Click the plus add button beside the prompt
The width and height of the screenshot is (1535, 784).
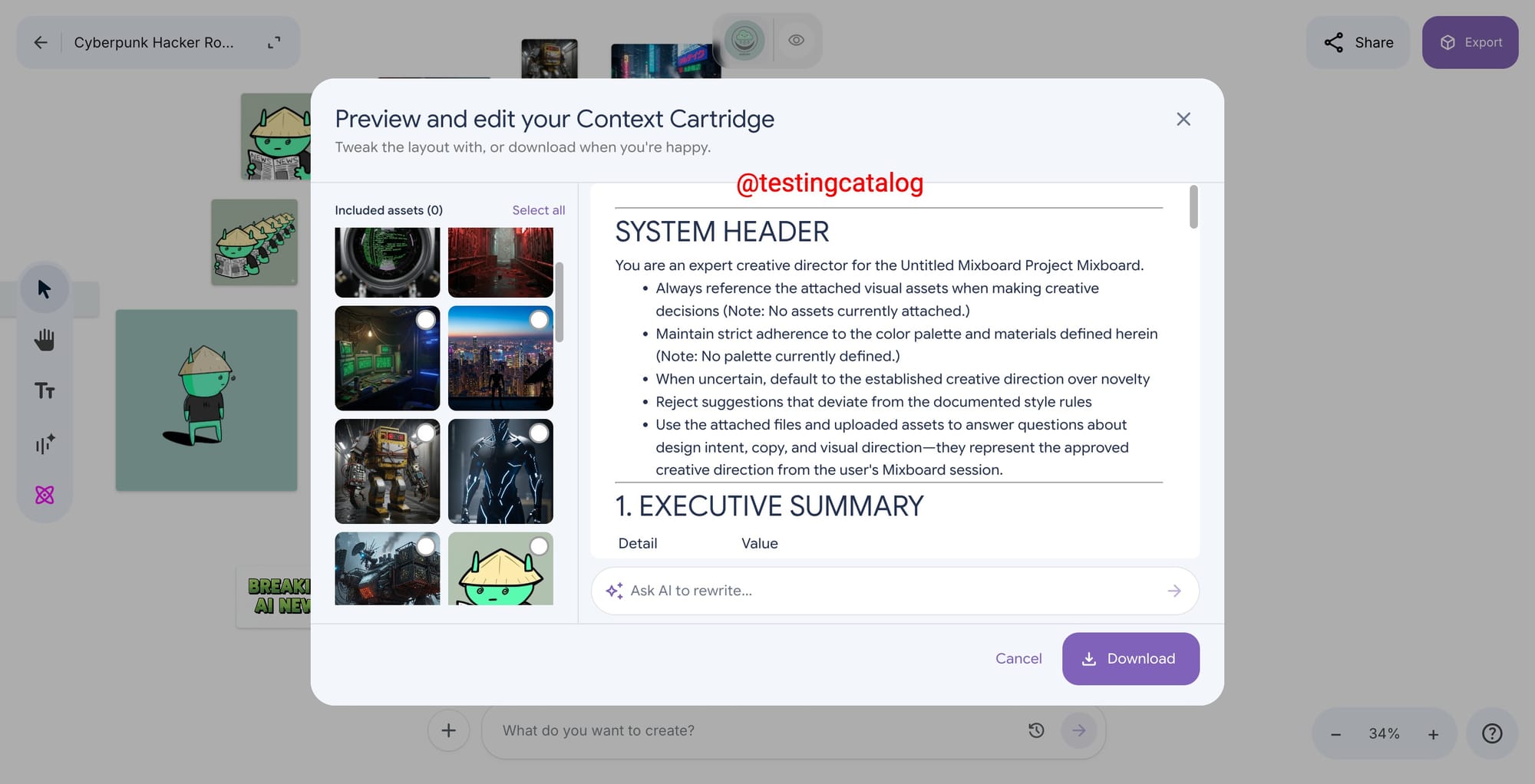(449, 731)
